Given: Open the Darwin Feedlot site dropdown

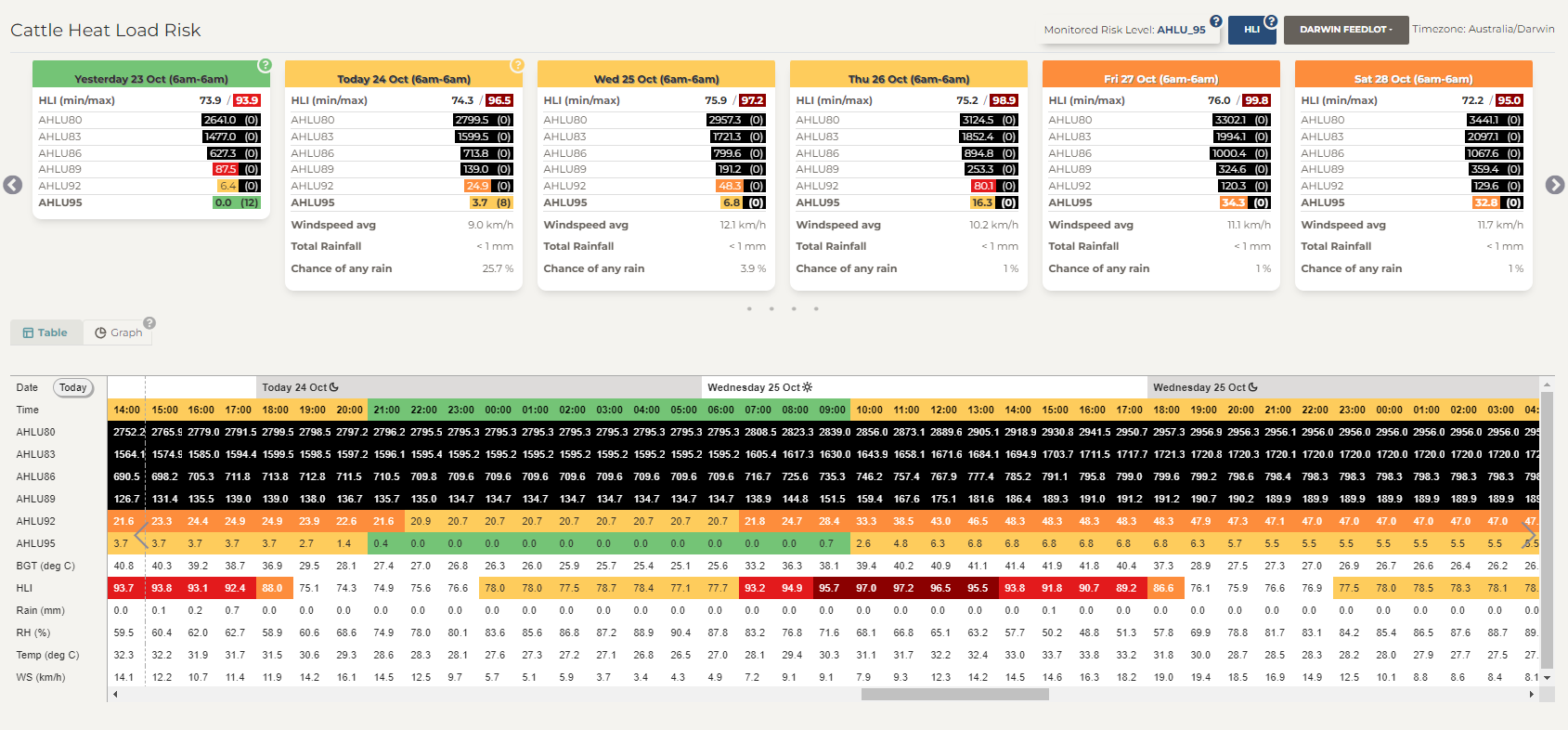Looking at the screenshot, I should [x=1345, y=30].
